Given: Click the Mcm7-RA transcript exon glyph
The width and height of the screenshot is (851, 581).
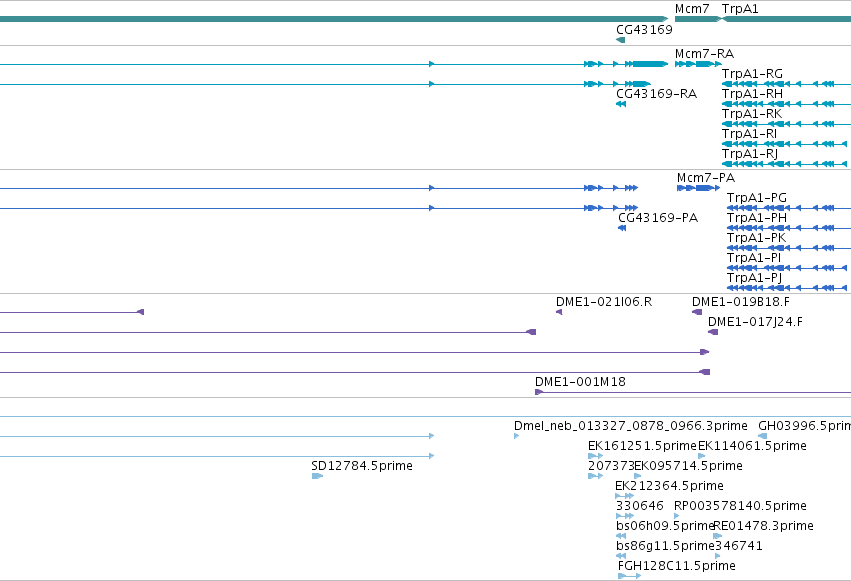Looking at the screenshot, I should [698, 64].
